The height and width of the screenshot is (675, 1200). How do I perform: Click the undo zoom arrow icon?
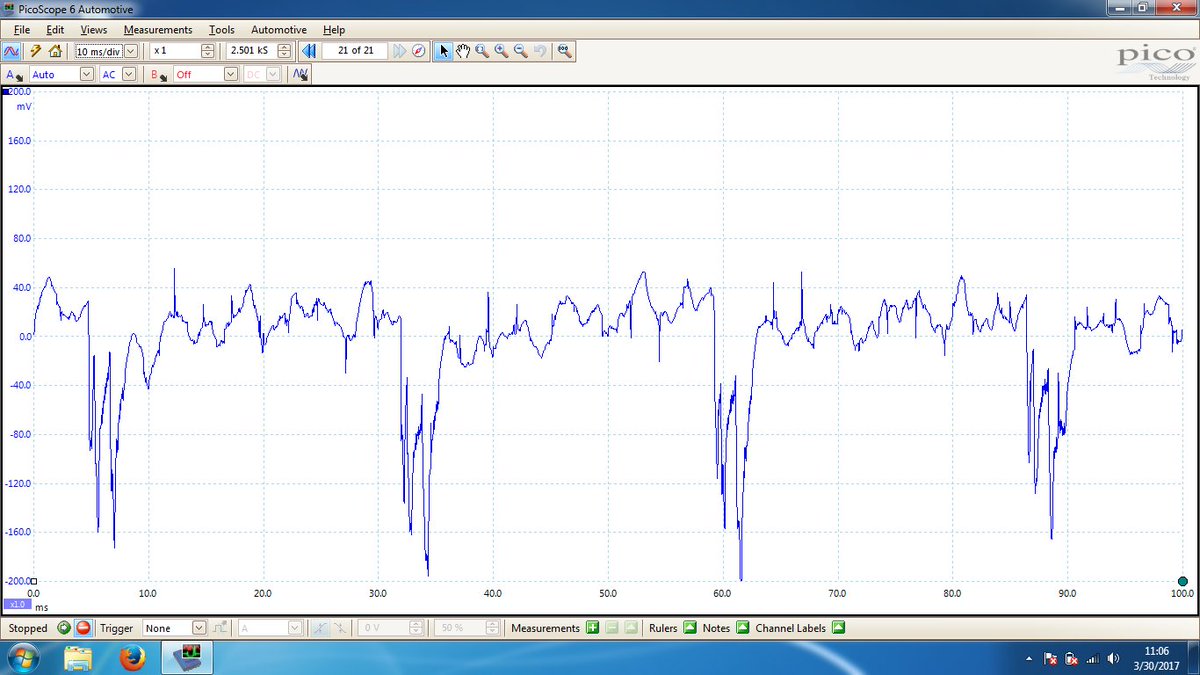click(540, 51)
